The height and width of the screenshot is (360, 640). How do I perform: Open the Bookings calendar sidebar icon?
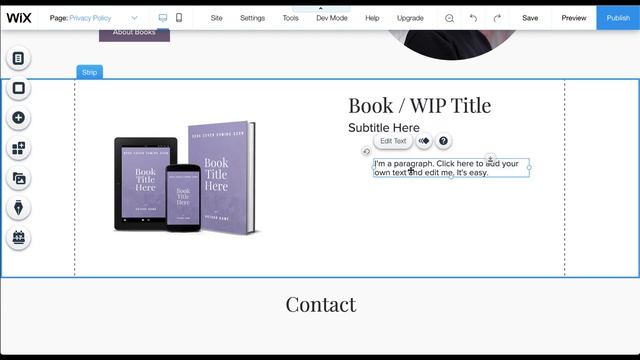(18, 238)
